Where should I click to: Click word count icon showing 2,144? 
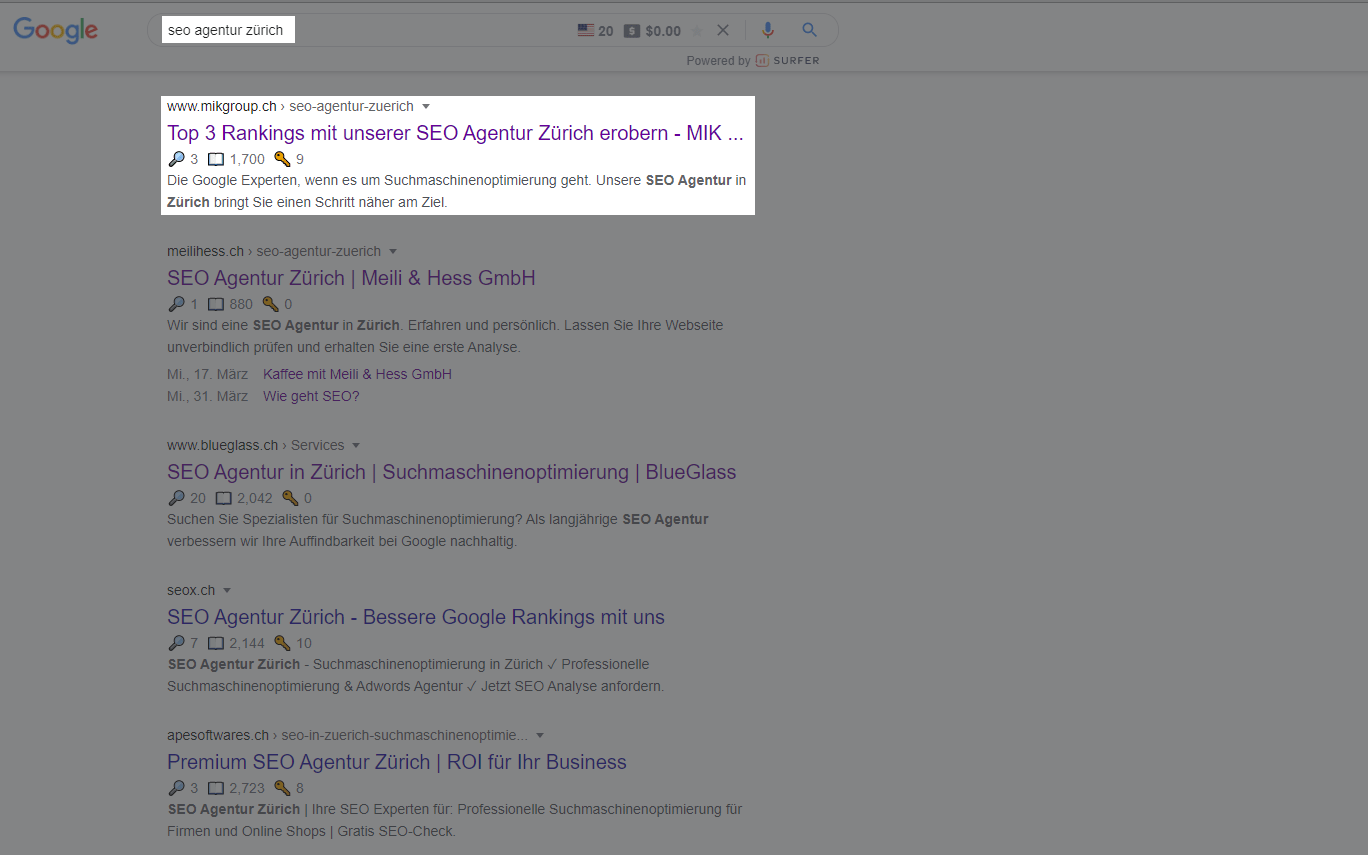click(216, 643)
